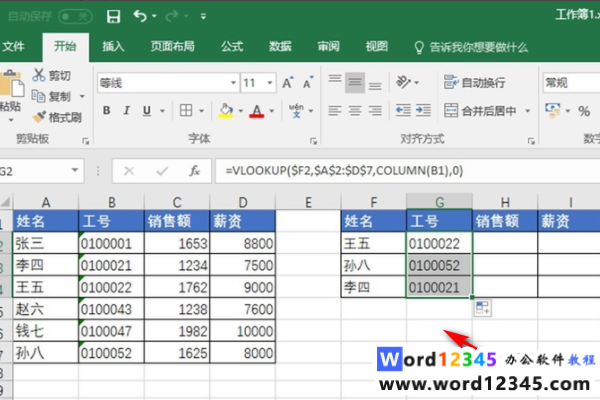Click the Insert Function fx icon
600x400 pixels.
[195, 171]
